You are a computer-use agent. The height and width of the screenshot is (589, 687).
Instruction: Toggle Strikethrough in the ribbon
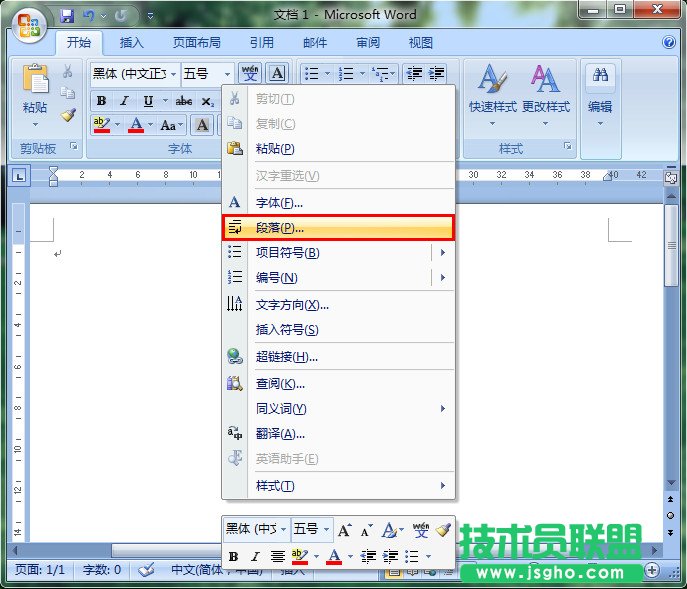(184, 101)
